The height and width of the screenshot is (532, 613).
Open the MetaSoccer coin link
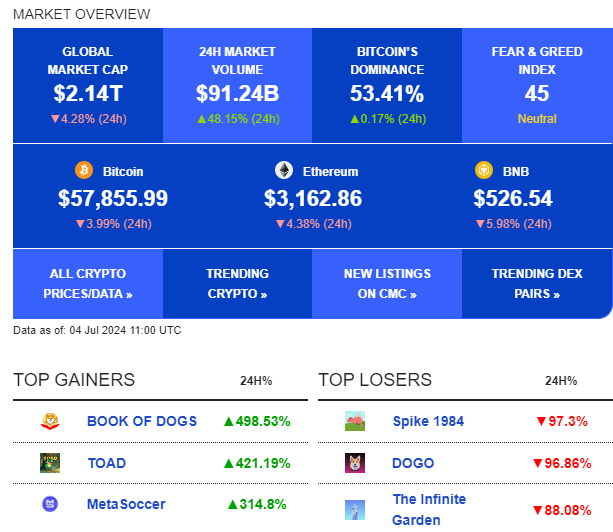tap(126, 504)
